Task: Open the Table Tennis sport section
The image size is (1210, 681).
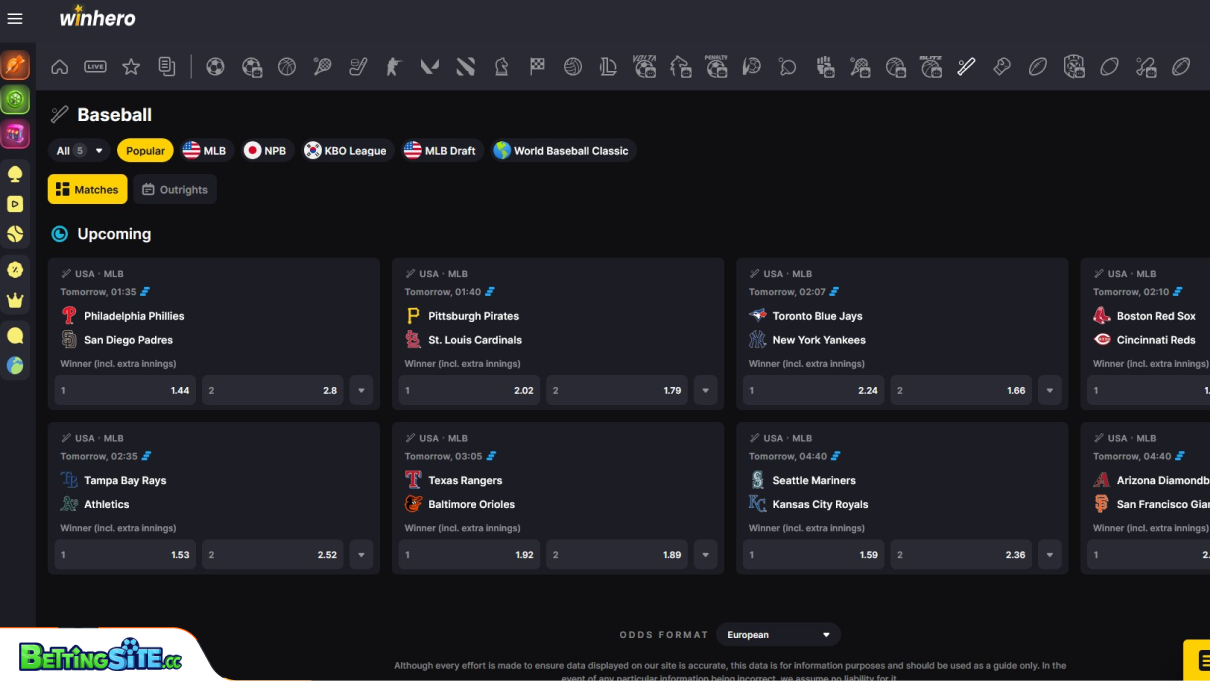Action: point(787,66)
